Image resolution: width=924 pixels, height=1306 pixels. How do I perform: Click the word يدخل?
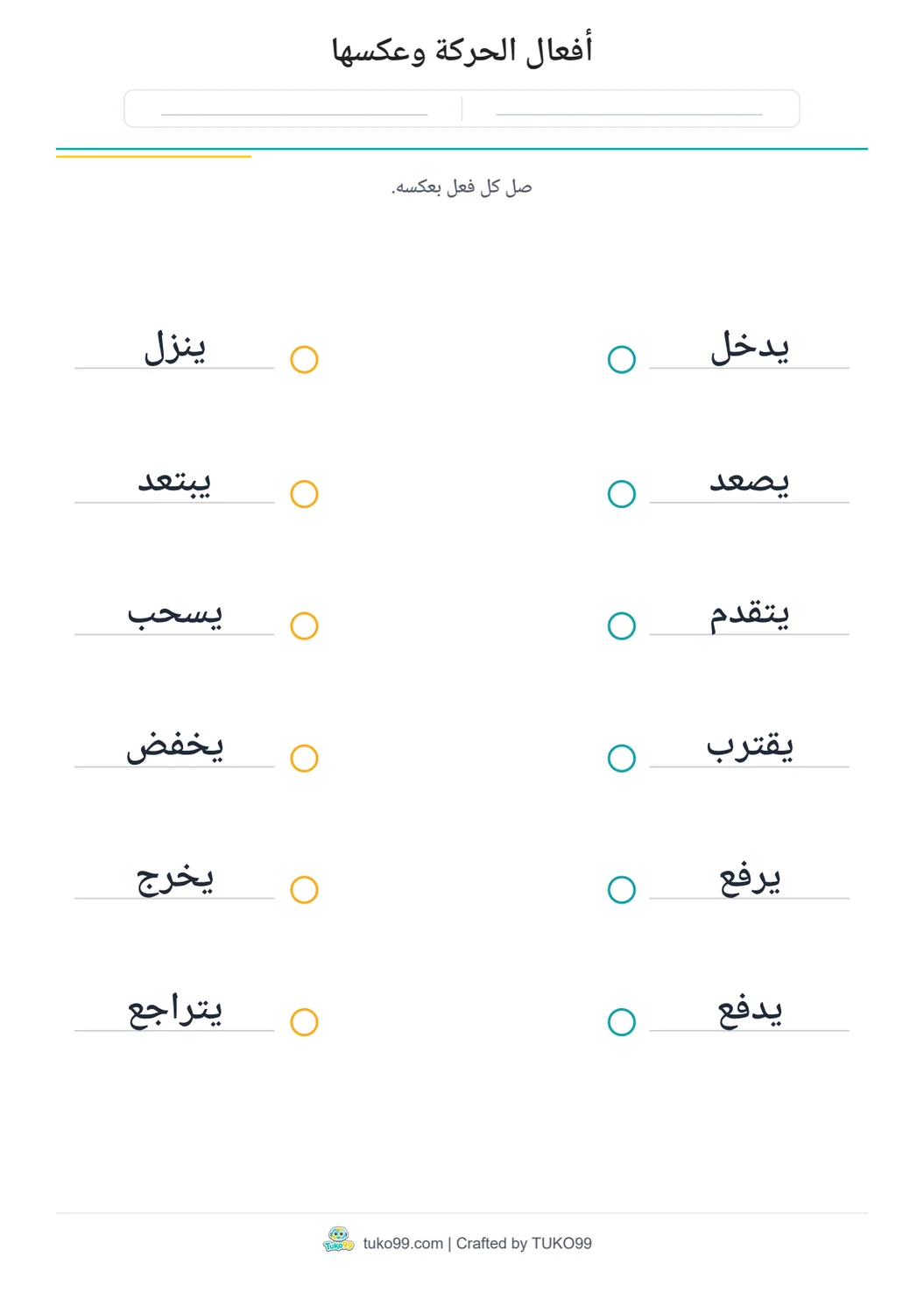(x=750, y=347)
